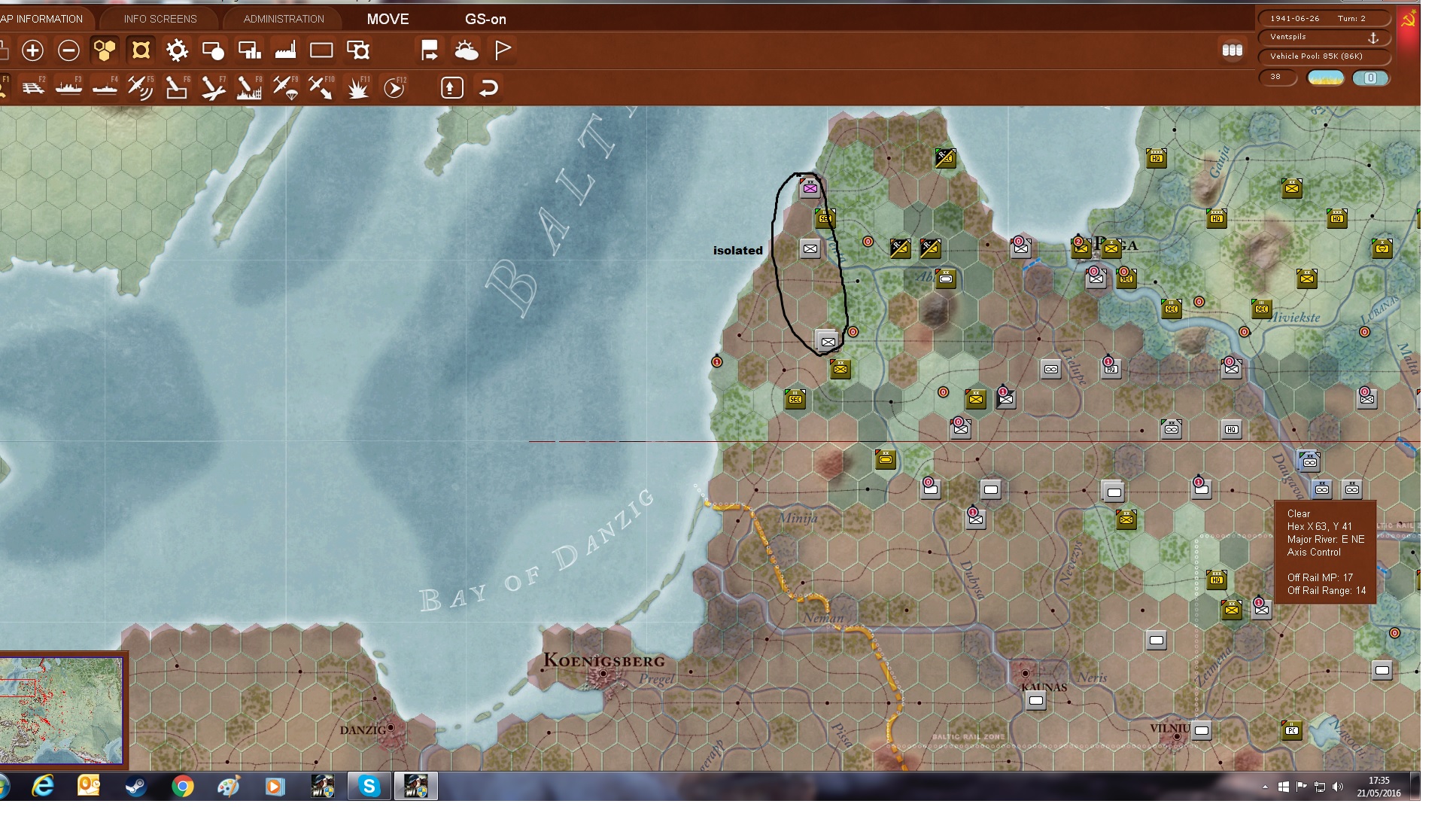Click the GS-on status label

[x=485, y=19]
